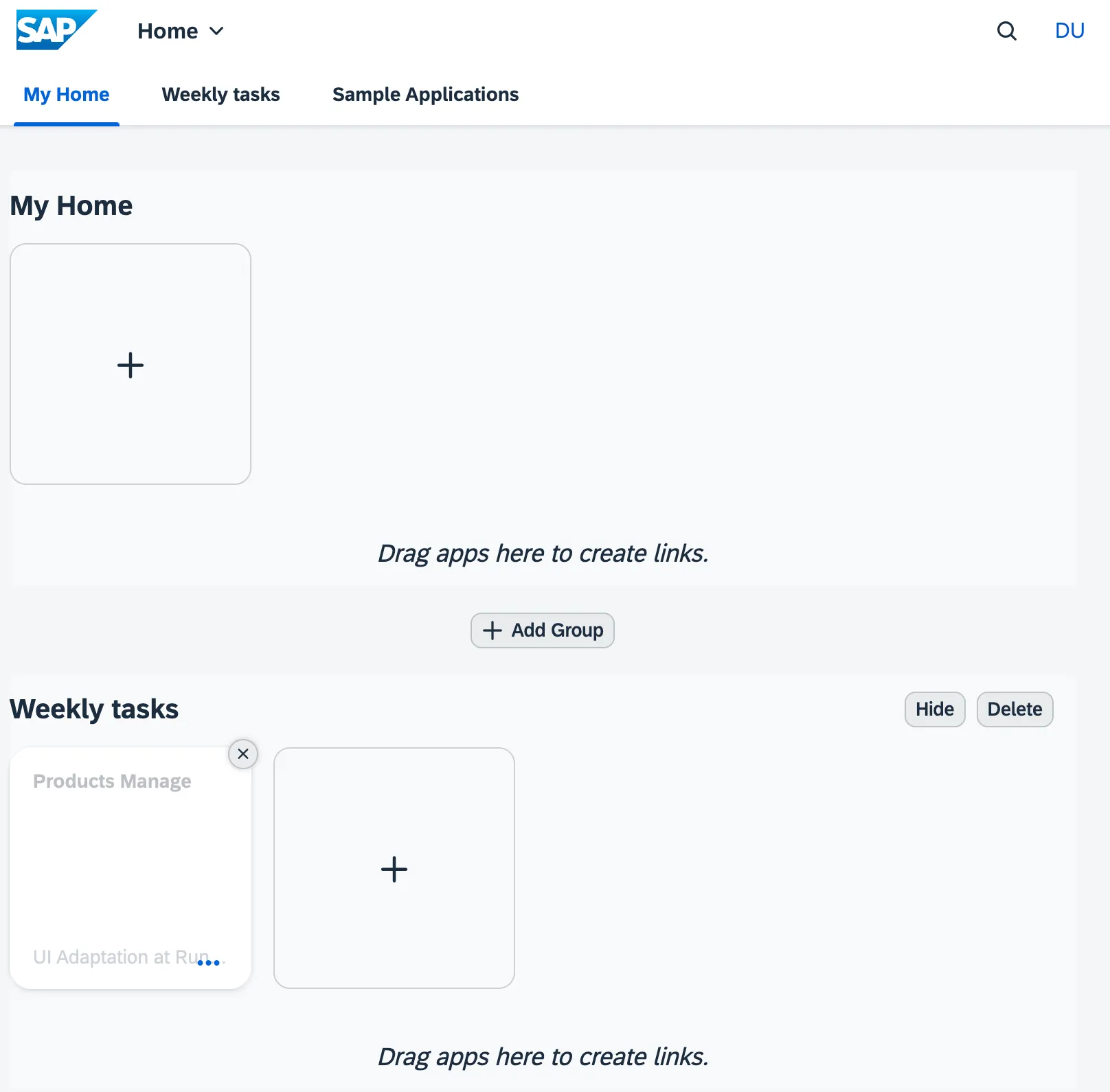Open the Sample Applications tab
Viewport: 1110px width, 1092px height.
[x=425, y=95]
